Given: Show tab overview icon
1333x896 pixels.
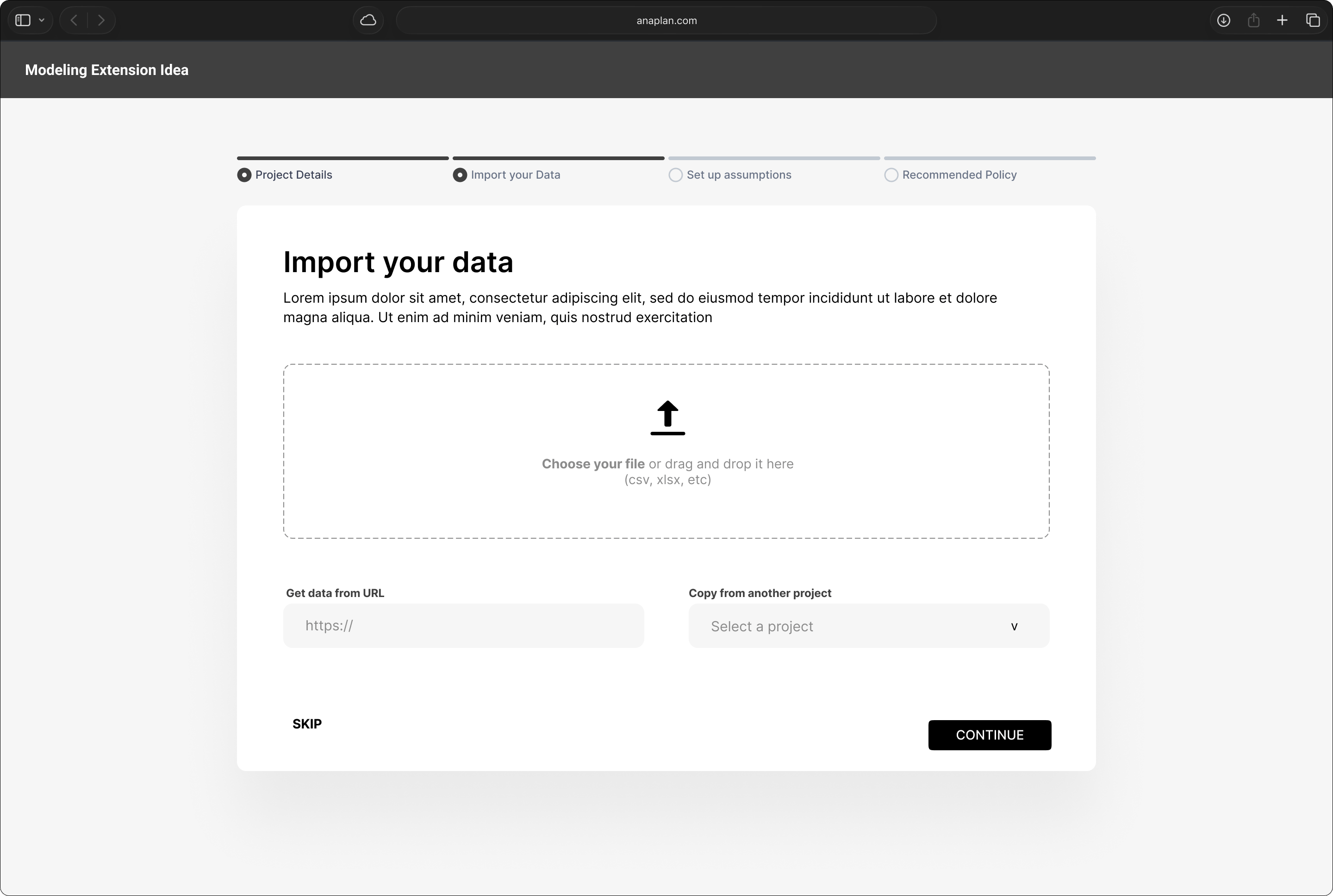Looking at the screenshot, I should [x=1313, y=20].
